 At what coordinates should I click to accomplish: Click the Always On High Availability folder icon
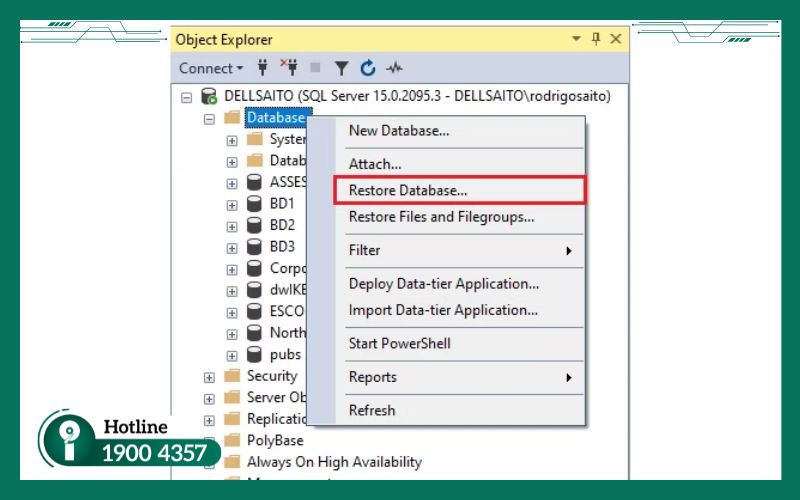coord(232,462)
